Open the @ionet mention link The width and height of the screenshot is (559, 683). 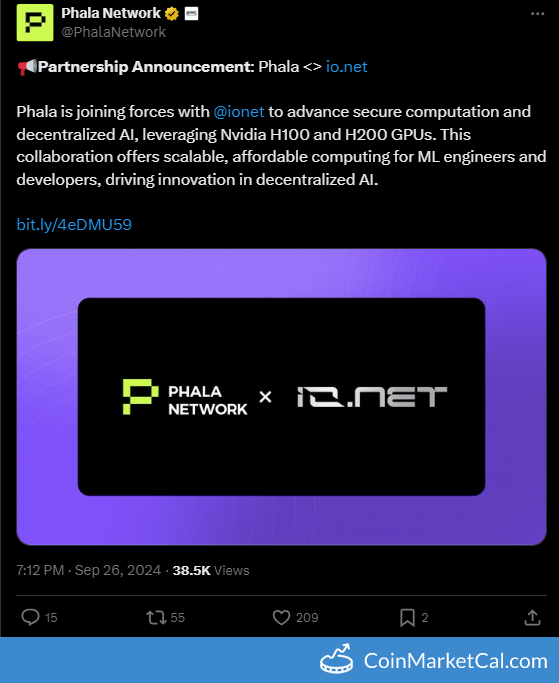[239, 112]
